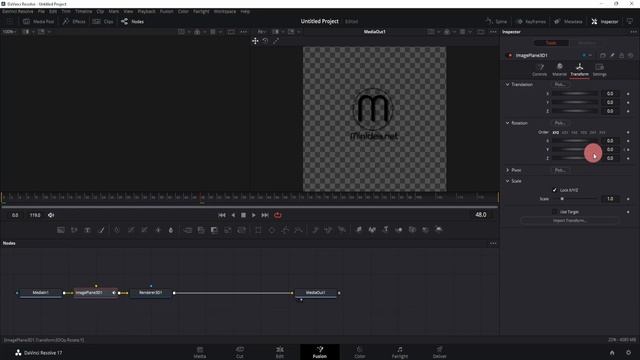
Task: Toggle the Clips panel
Action: [103, 21]
